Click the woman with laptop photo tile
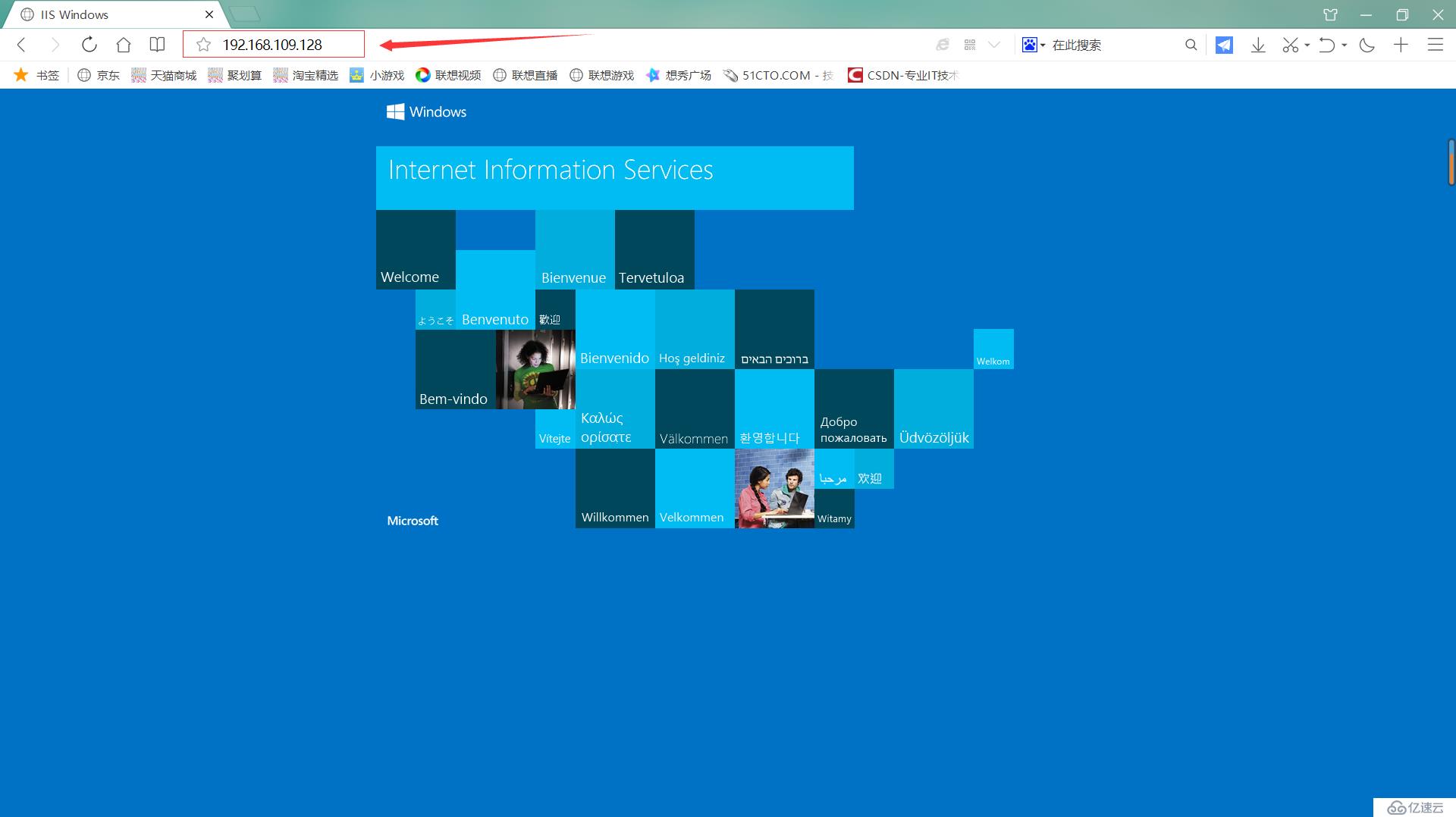The width and height of the screenshot is (1456, 817). tap(535, 369)
